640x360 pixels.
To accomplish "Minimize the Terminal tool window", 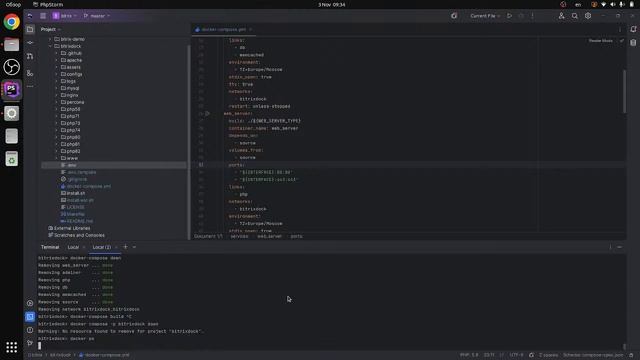I will [620, 247].
